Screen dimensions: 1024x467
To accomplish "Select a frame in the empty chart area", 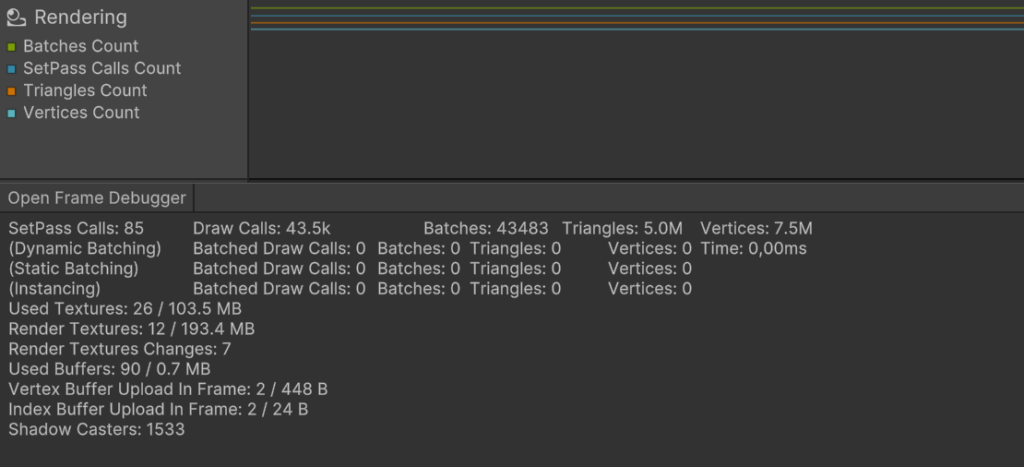I will (x=637, y=105).
